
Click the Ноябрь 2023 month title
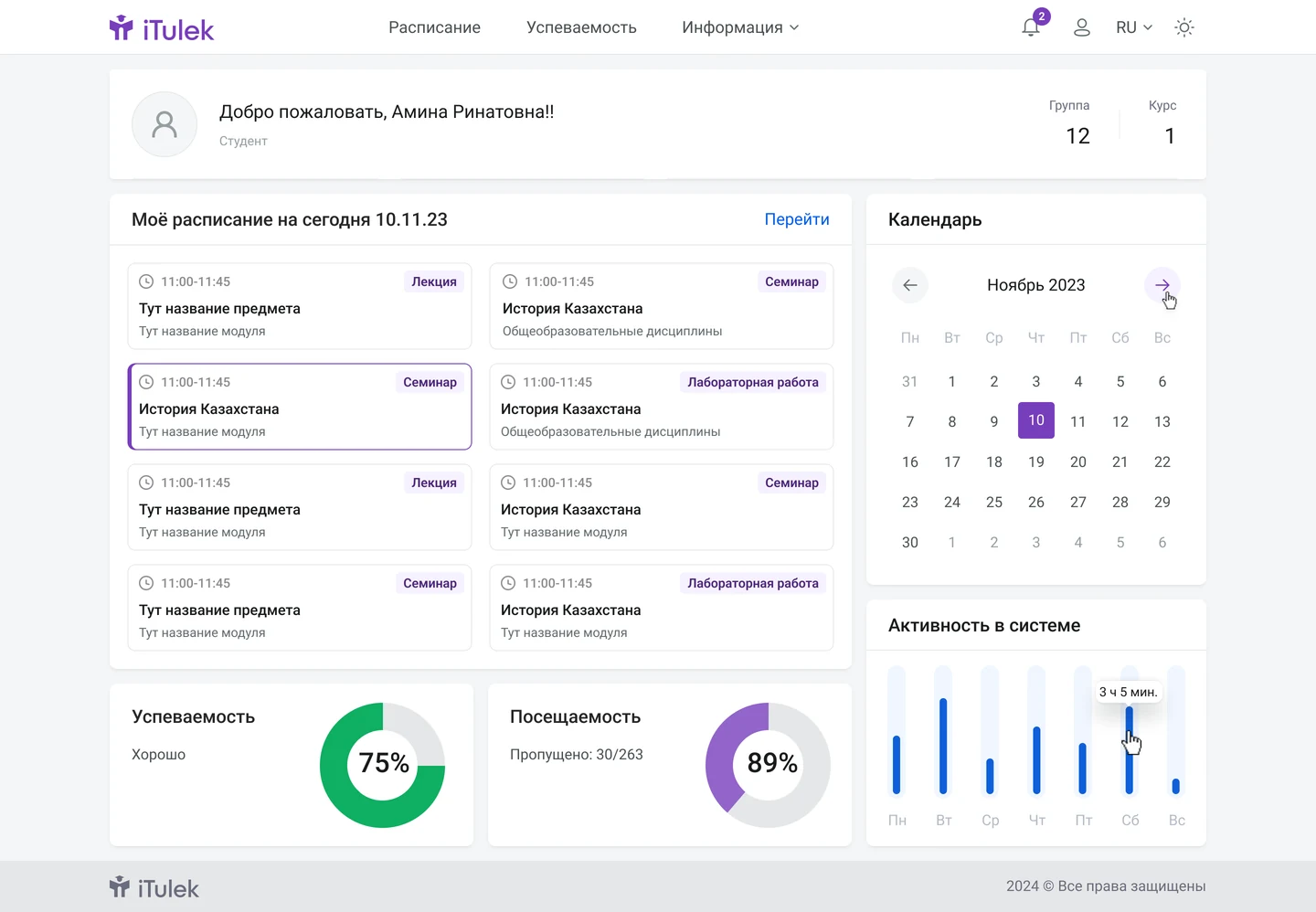point(1036,285)
